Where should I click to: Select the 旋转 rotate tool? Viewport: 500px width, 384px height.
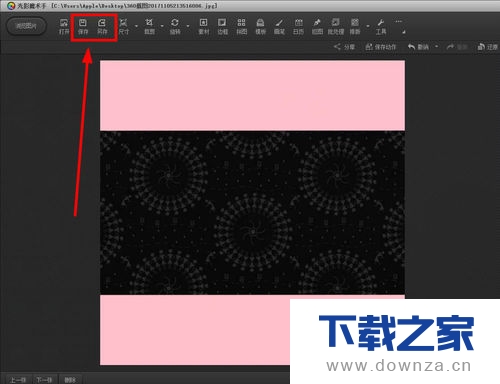click(175, 27)
